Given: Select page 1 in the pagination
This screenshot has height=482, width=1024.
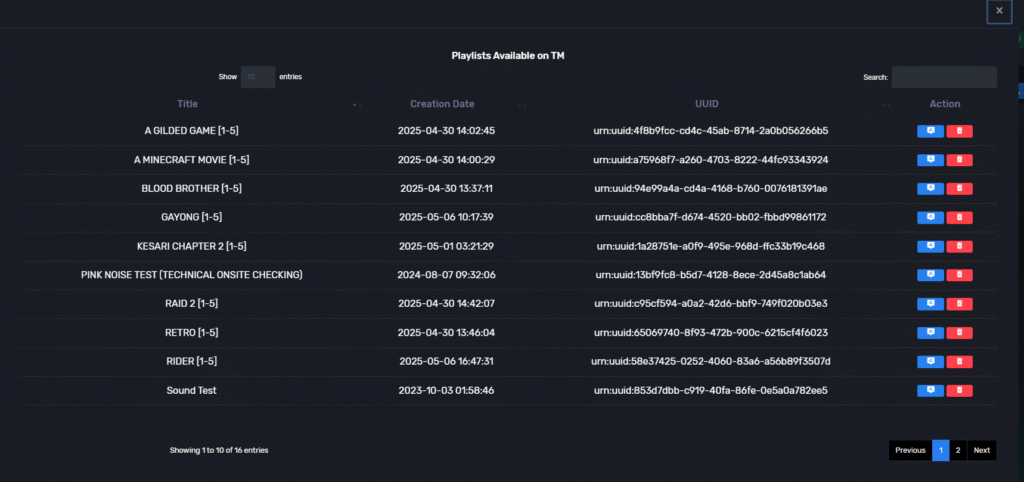Looking at the screenshot, I should click(940, 450).
